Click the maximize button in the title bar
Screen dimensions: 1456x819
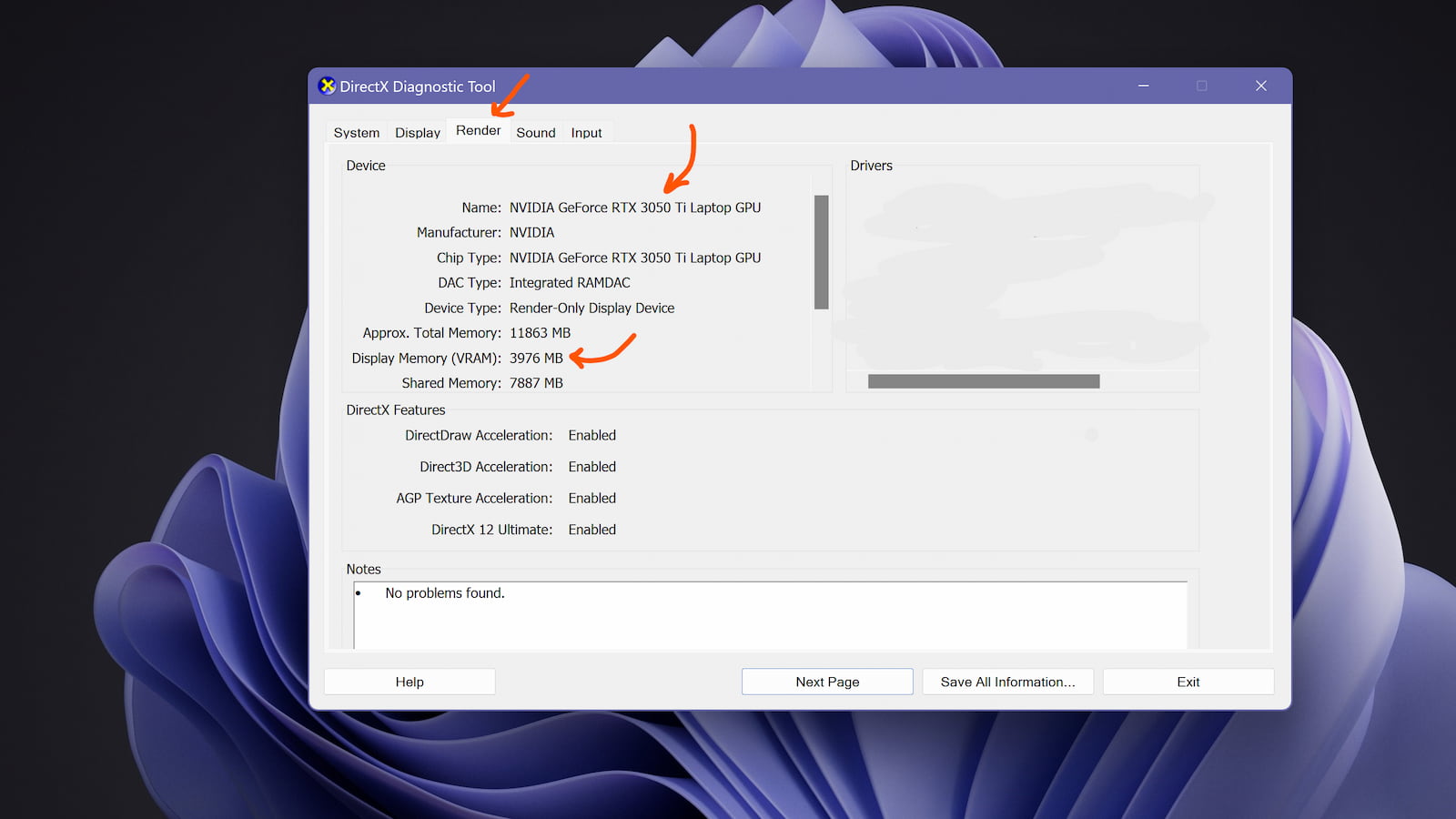click(x=1201, y=86)
